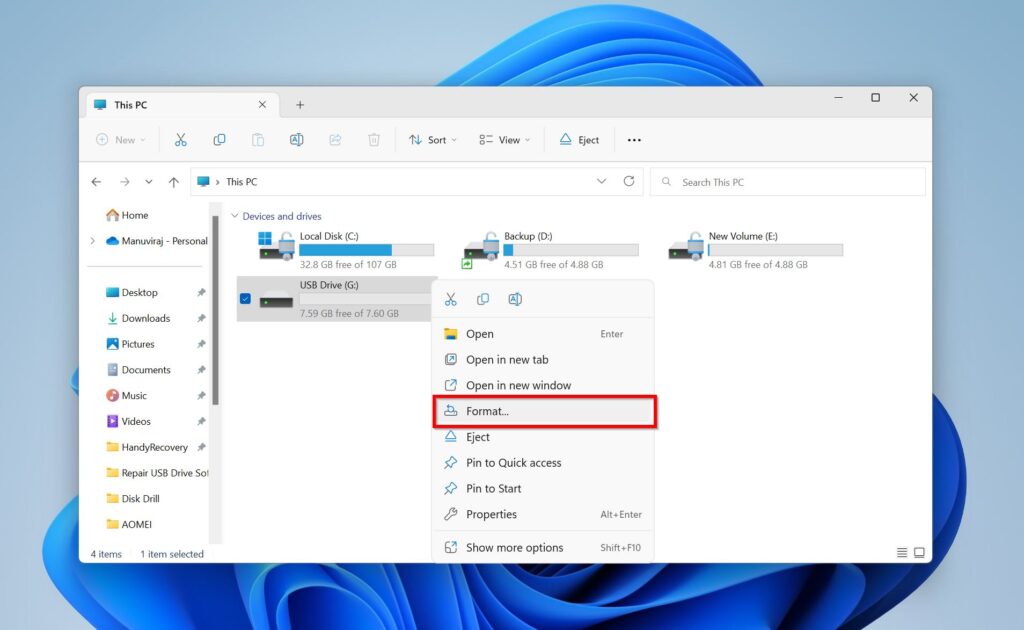
Task: Collapse the Devices and drives section
Action: point(233,216)
